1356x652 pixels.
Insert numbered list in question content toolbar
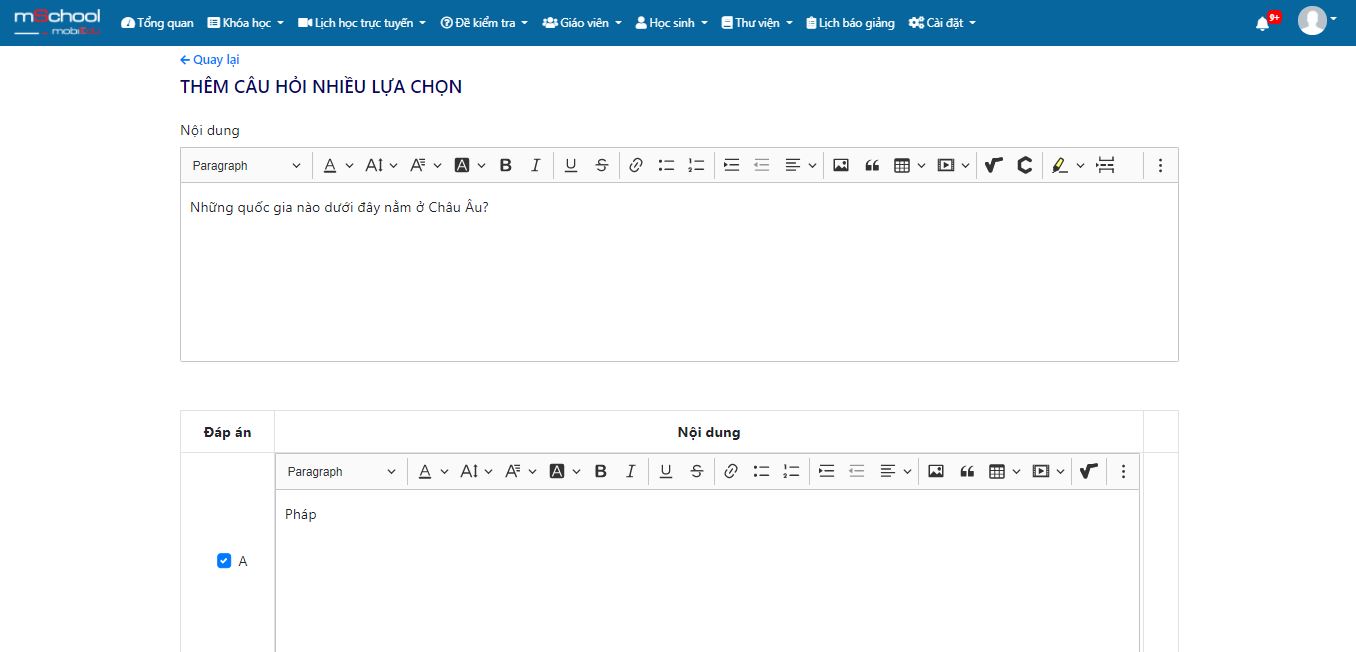697,166
